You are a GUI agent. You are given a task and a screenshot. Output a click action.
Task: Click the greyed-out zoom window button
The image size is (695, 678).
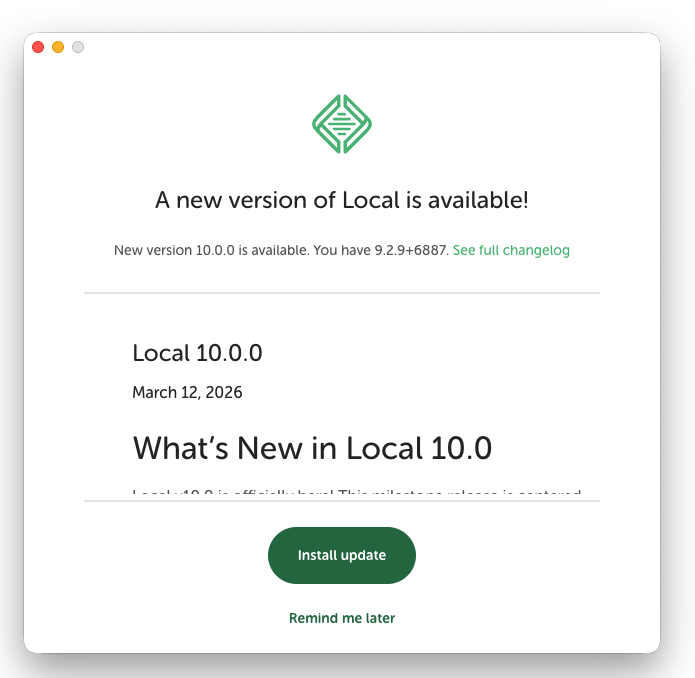(x=78, y=47)
